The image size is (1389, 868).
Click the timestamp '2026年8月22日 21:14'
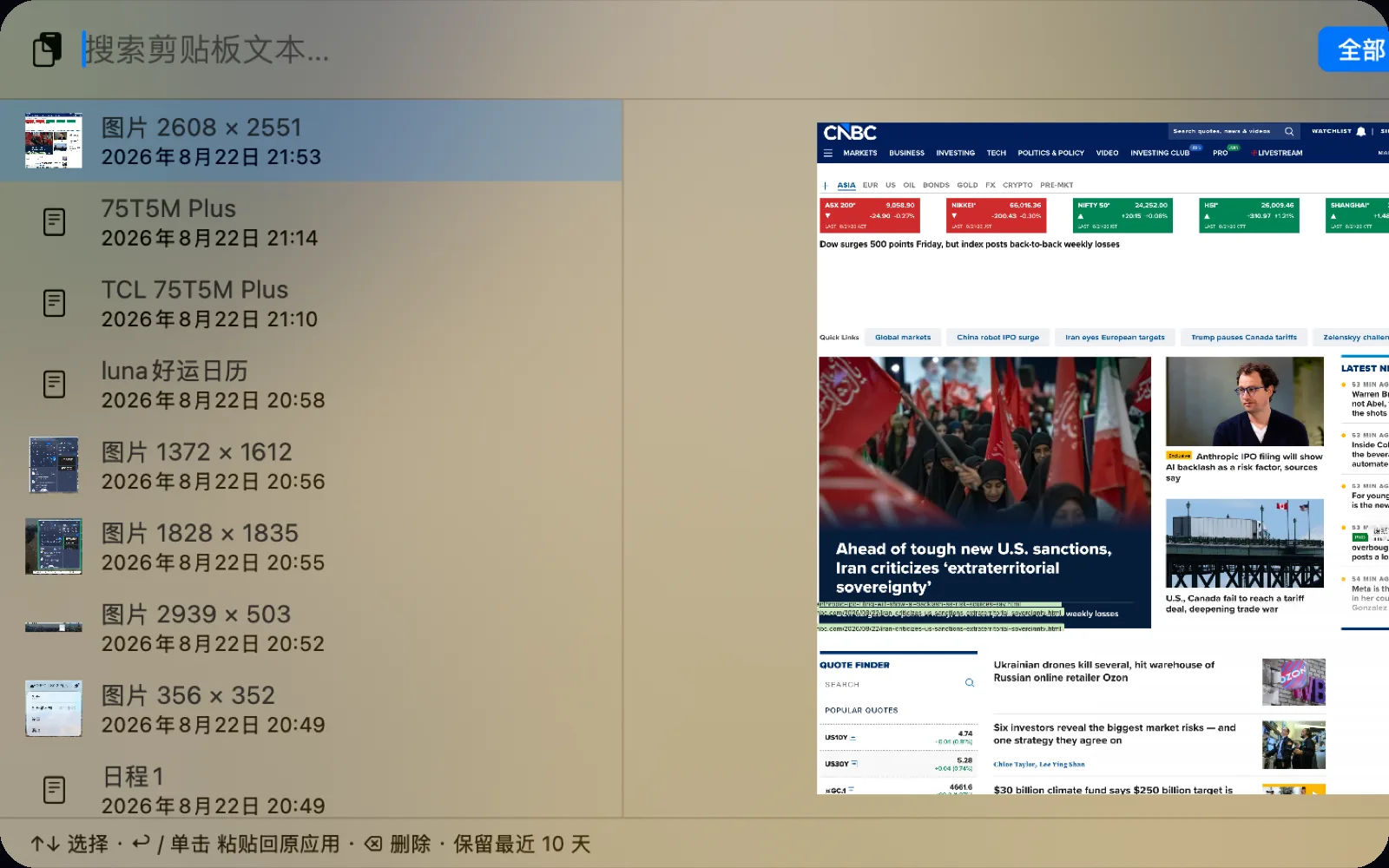click(x=209, y=238)
